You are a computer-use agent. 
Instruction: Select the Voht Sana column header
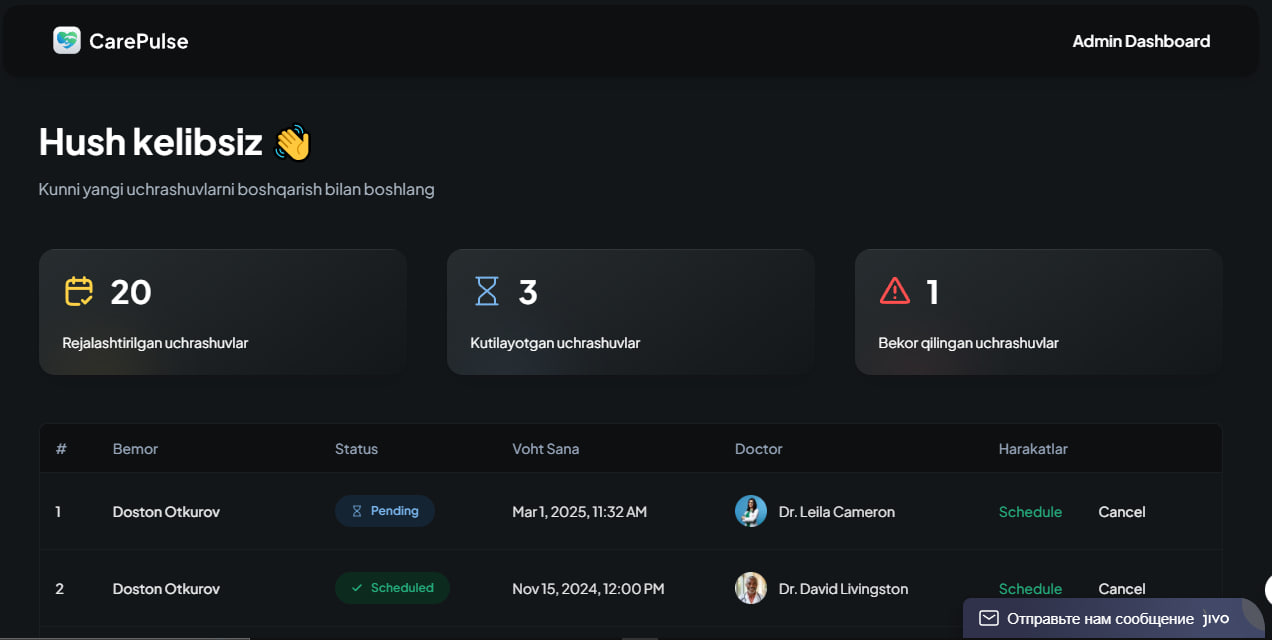pos(545,449)
